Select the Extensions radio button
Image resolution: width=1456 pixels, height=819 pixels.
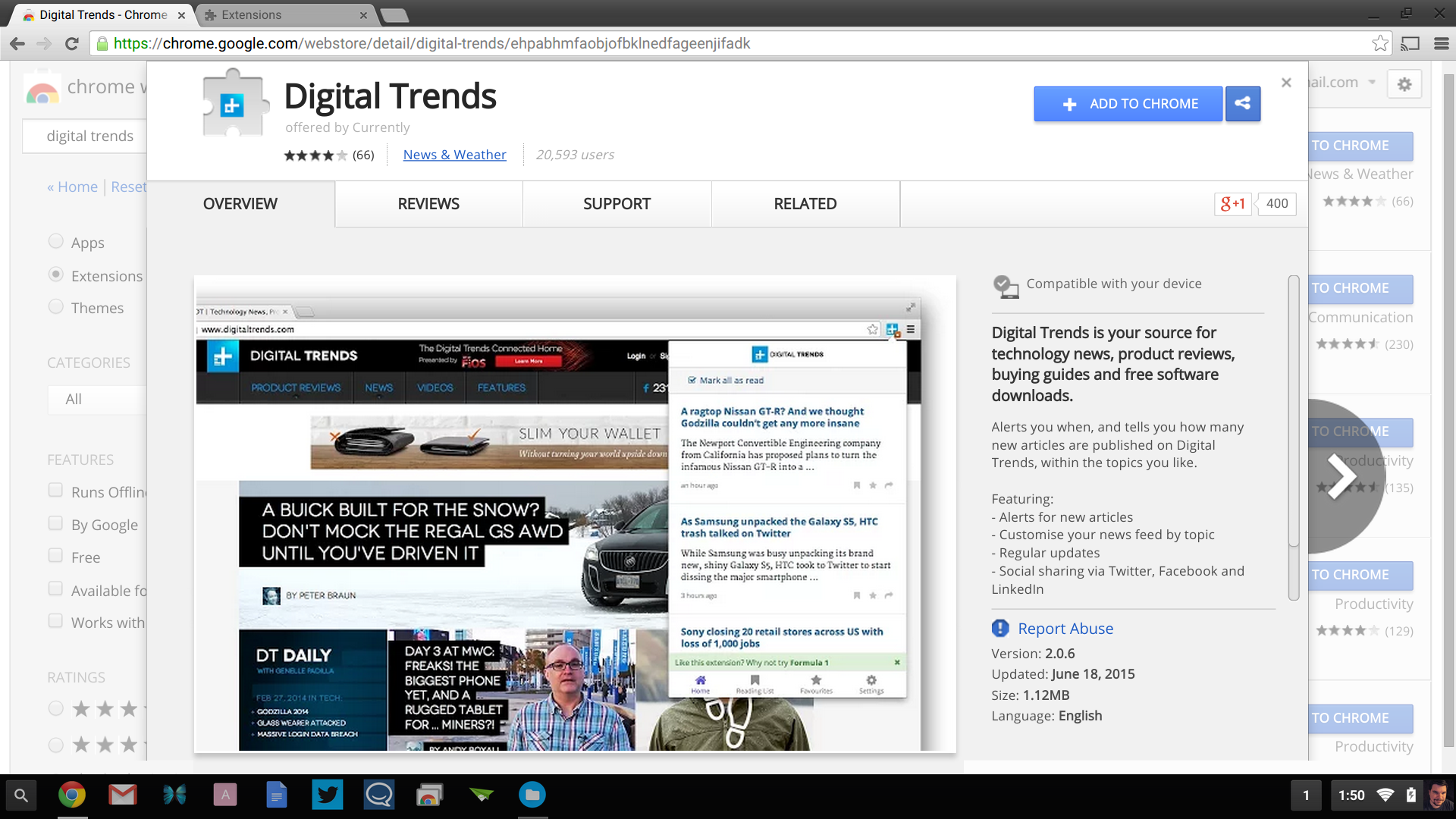55,275
